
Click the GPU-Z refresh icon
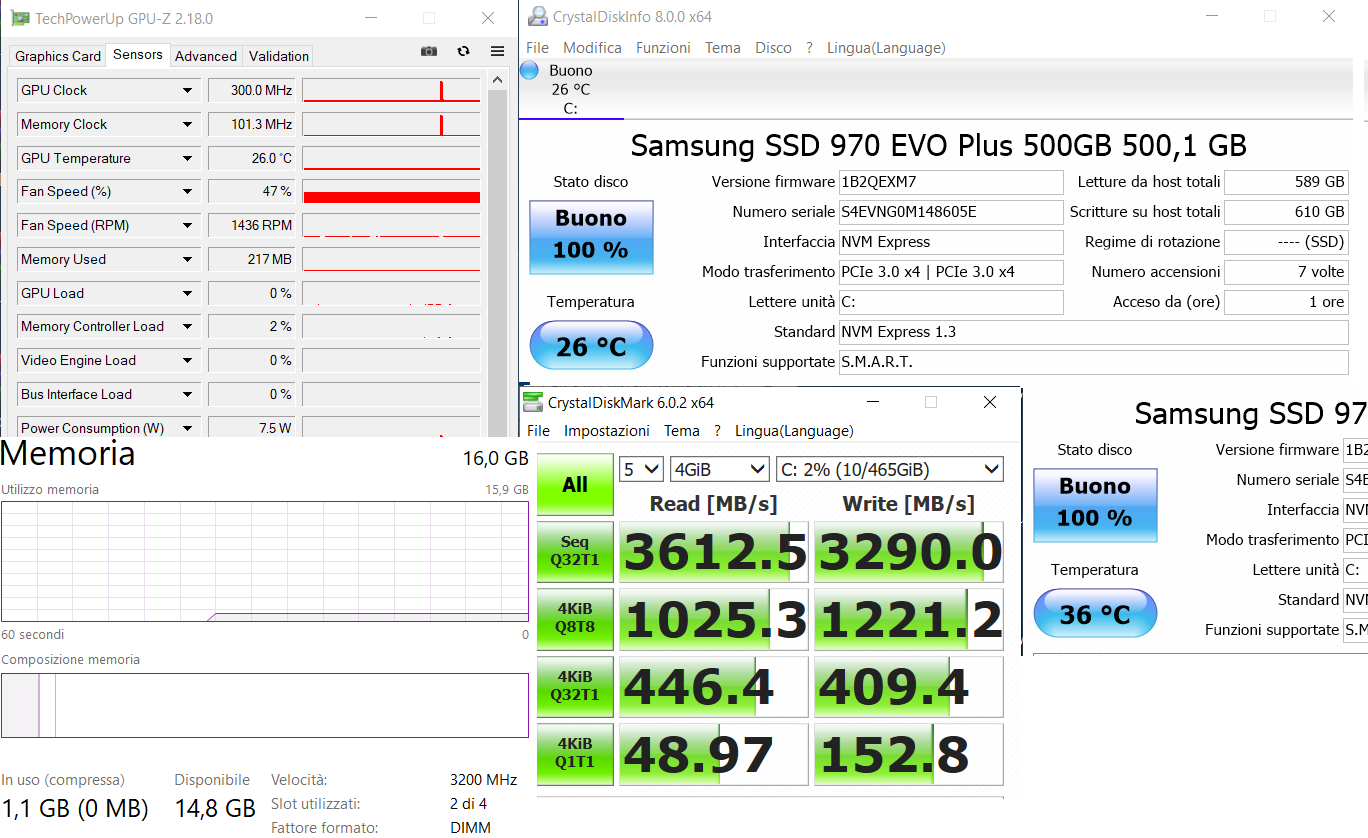click(x=463, y=51)
